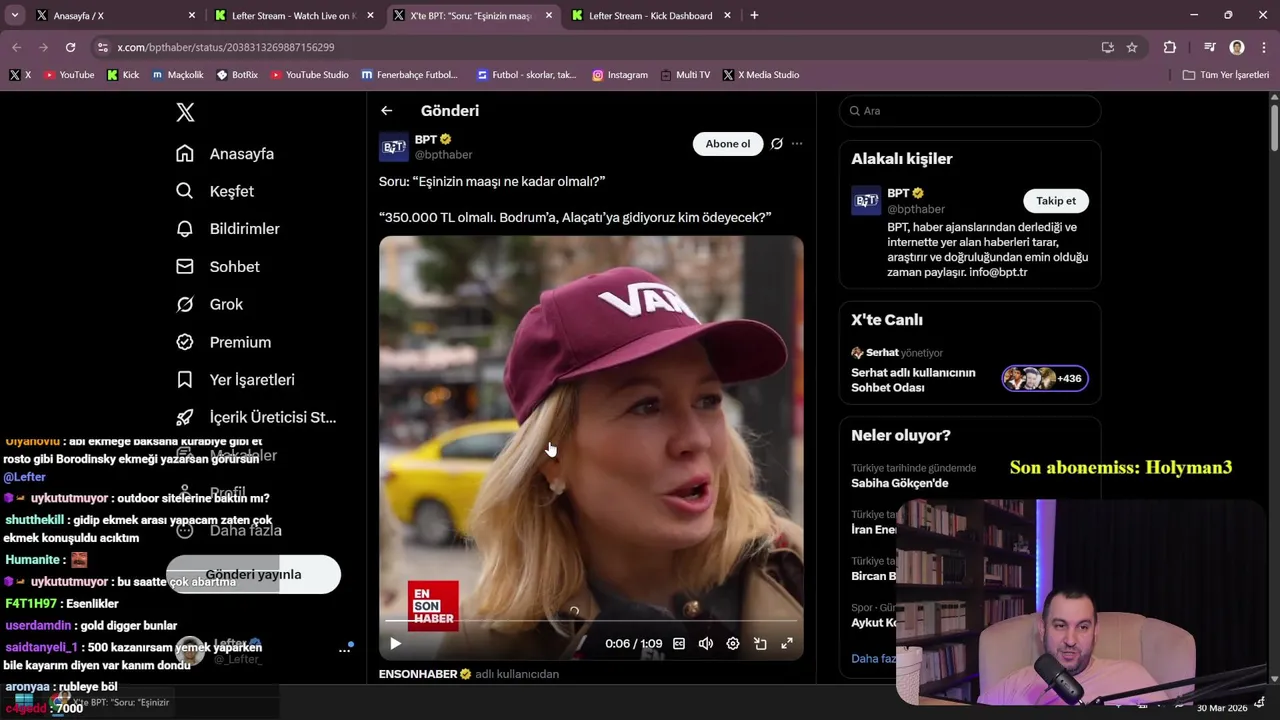Open the tab search dropdown arrow
Image resolution: width=1280 pixels, height=720 pixels.
(14, 16)
